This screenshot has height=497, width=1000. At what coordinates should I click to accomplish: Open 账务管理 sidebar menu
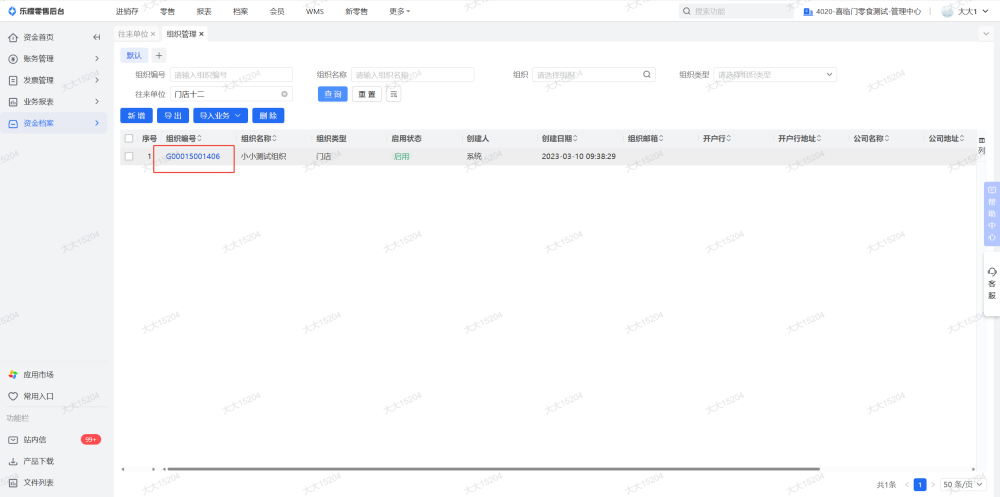point(54,59)
